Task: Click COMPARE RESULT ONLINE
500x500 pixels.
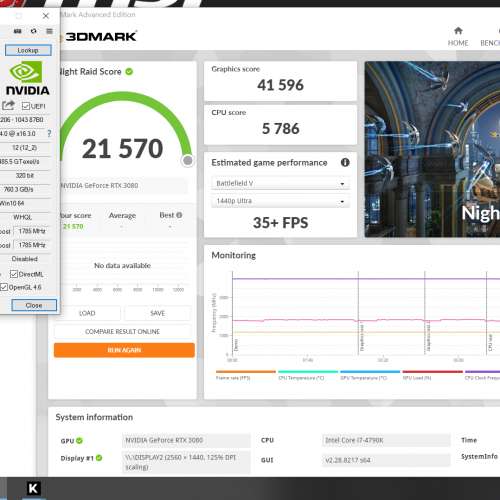Action: coord(123,332)
